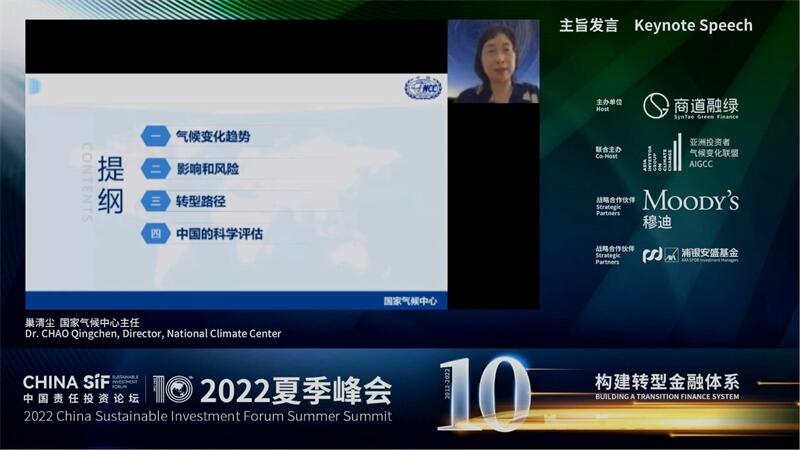800x450 pixels.
Task: Click the 2022夏季峰会 banner title
Action: (x=296, y=391)
